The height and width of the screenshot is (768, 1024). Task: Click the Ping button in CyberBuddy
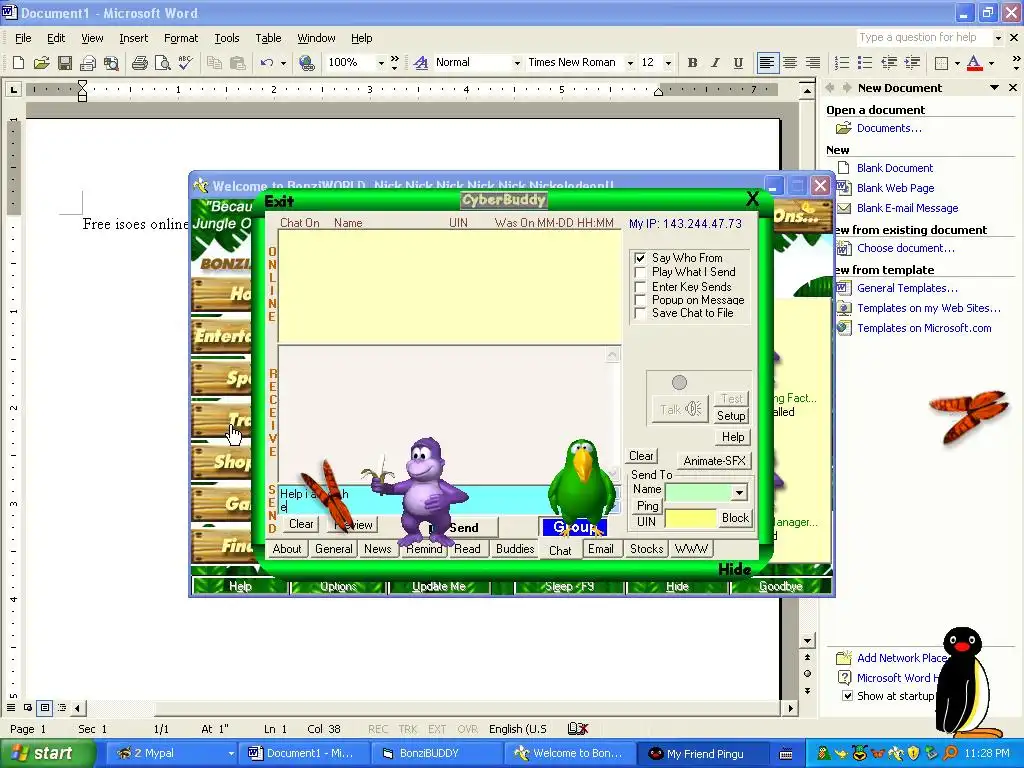click(x=647, y=505)
